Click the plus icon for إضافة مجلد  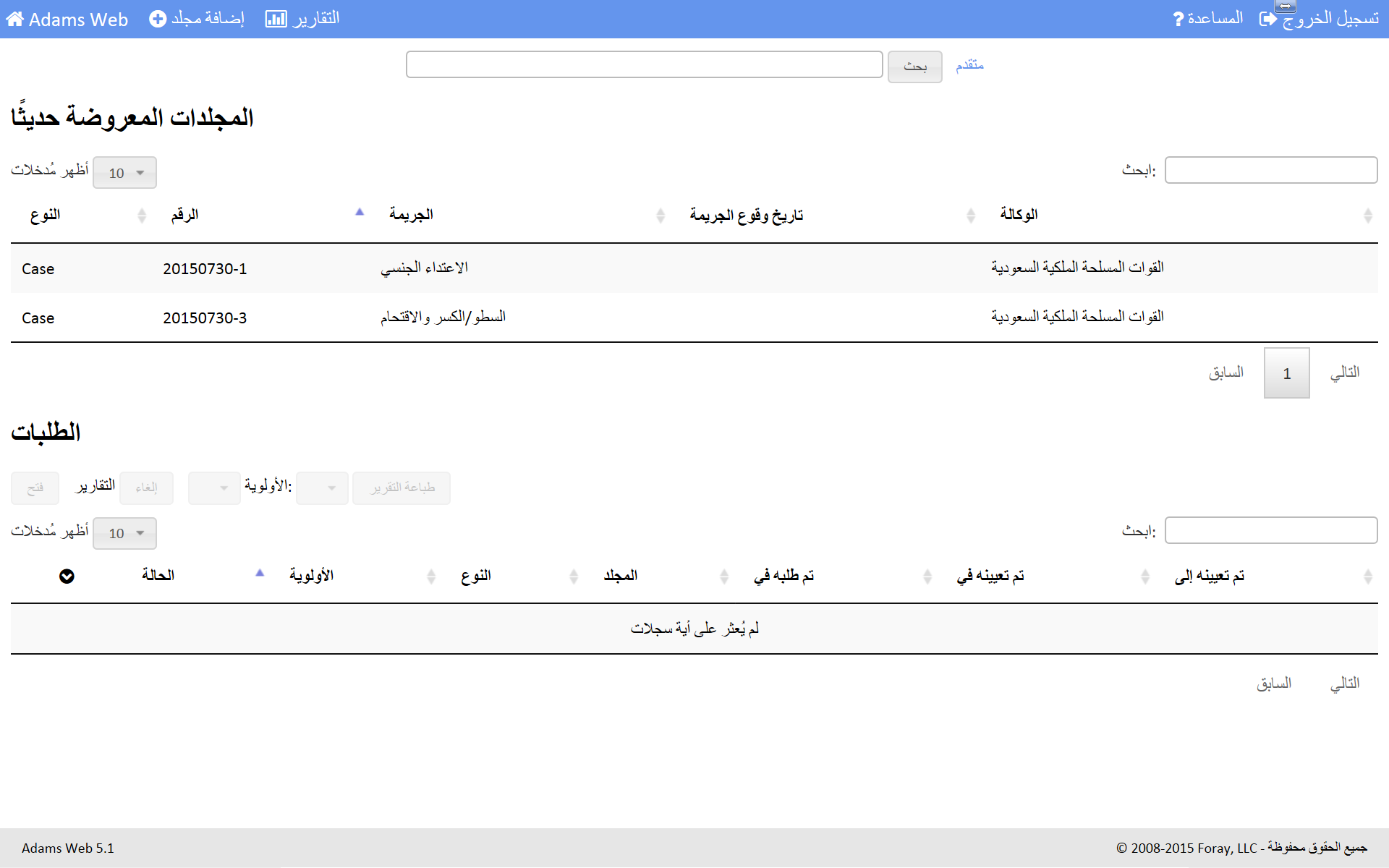pos(157,20)
